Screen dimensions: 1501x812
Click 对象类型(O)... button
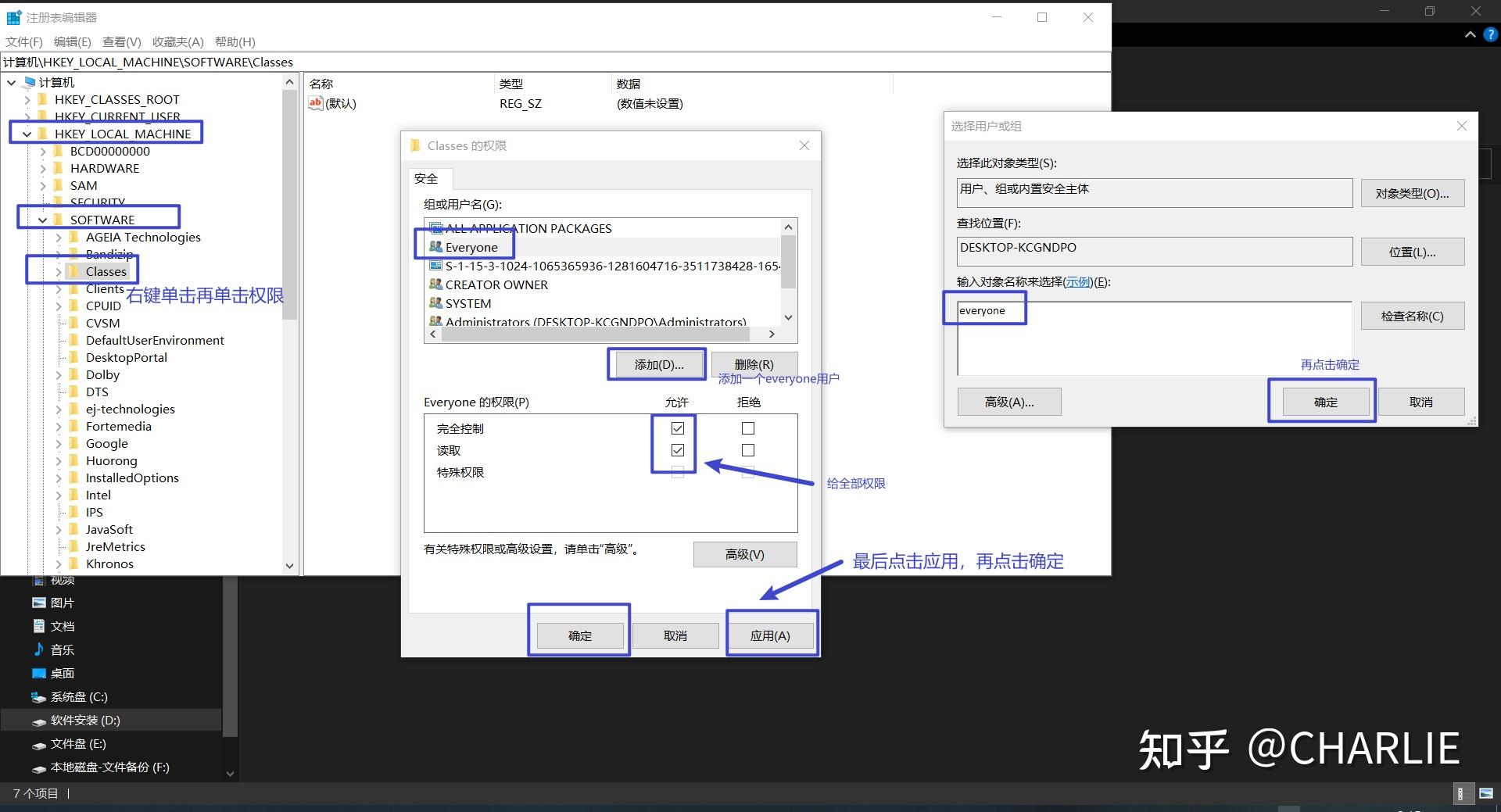[1412, 193]
